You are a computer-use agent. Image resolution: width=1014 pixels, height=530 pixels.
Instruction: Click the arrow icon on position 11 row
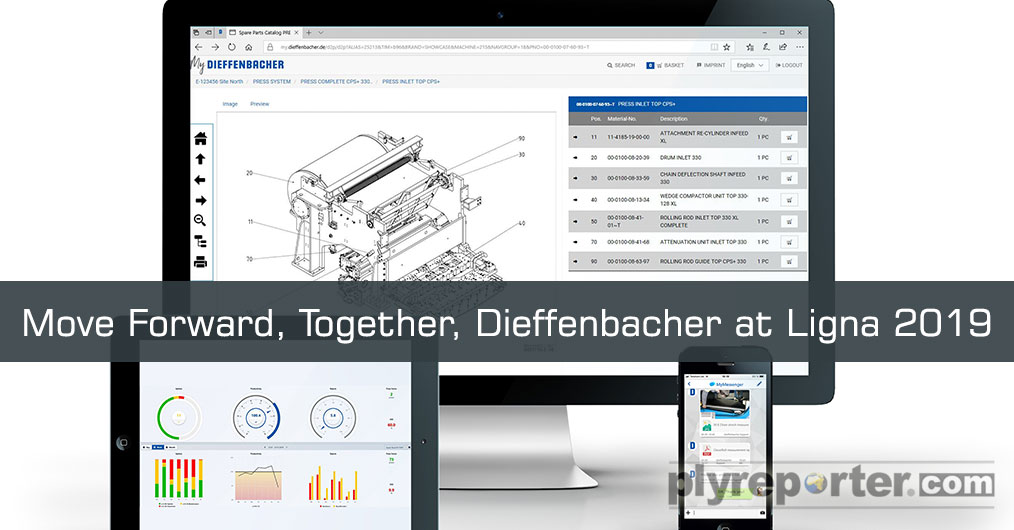click(x=576, y=137)
